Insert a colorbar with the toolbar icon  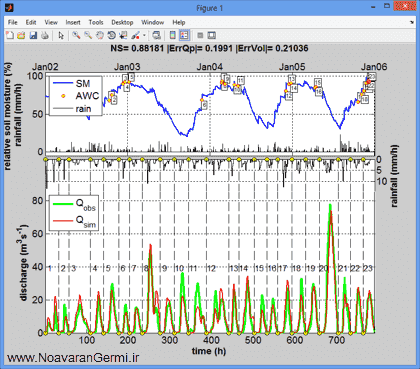tap(173, 35)
